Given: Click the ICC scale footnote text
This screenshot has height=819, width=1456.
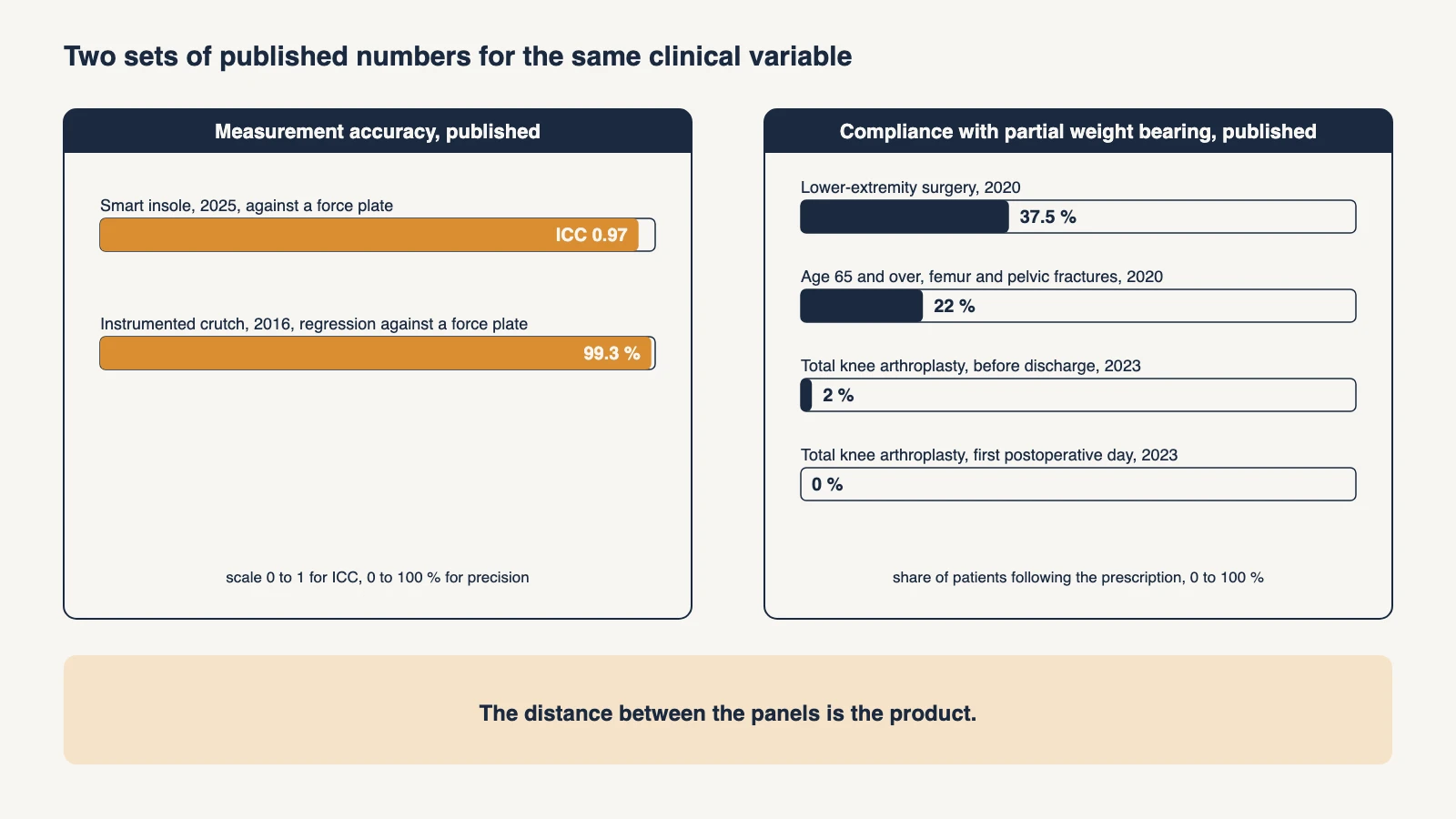Looking at the screenshot, I should [378, 577].
